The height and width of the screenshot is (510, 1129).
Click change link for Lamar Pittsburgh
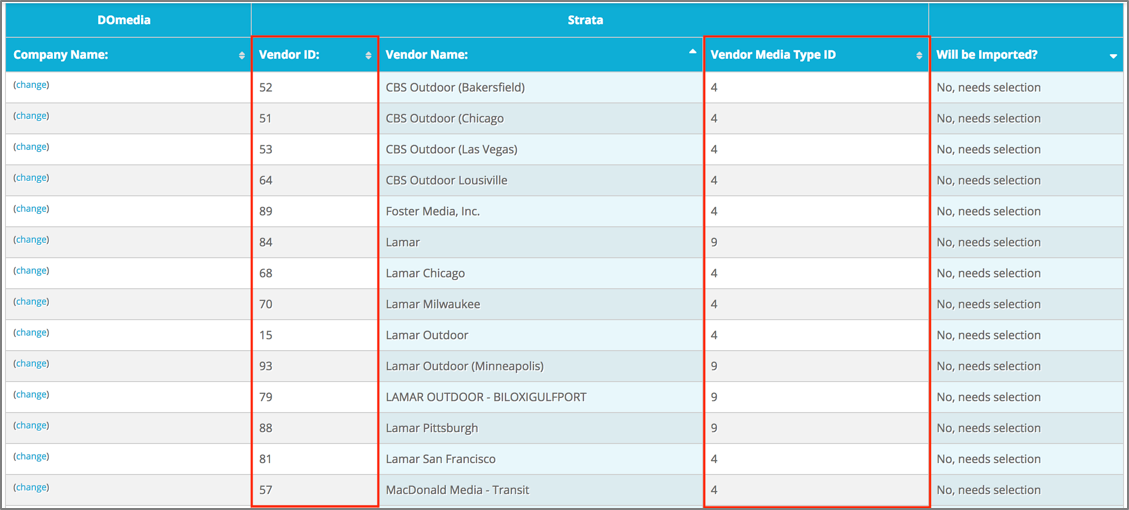click(32, 426)
